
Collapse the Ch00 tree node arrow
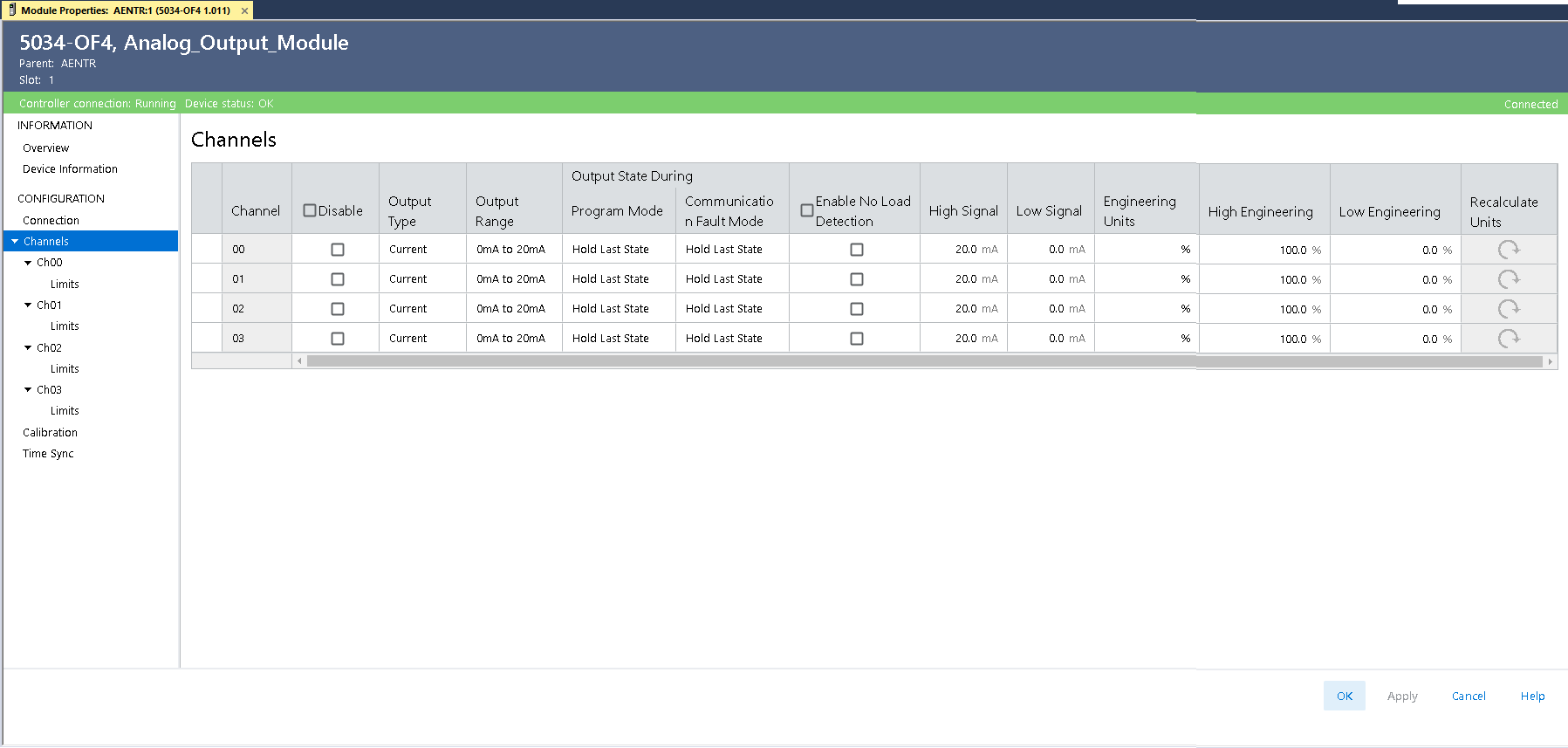pyautogui.click(x=28, y=263)
